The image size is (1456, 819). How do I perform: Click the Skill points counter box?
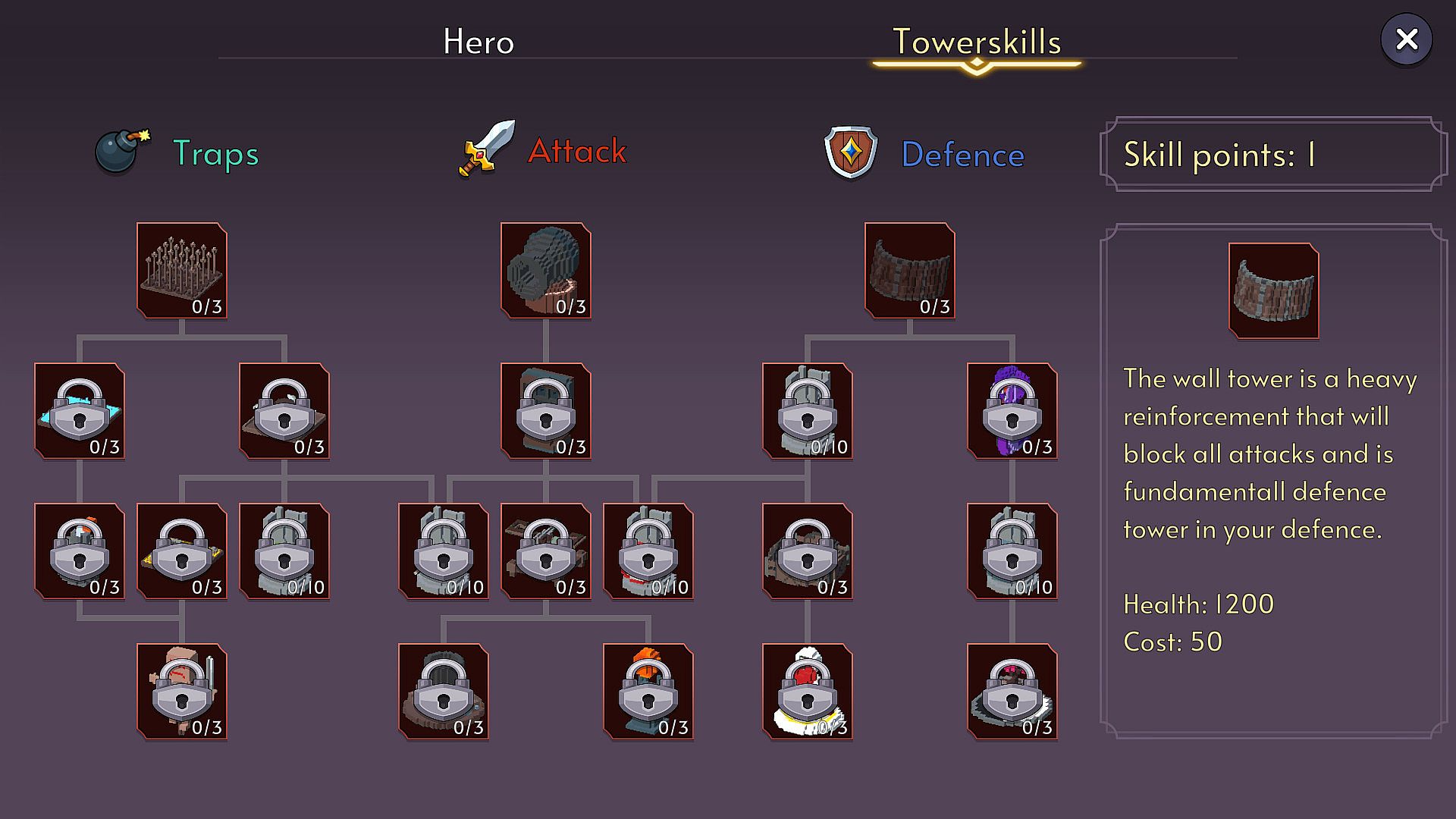tap(1274, 154)
